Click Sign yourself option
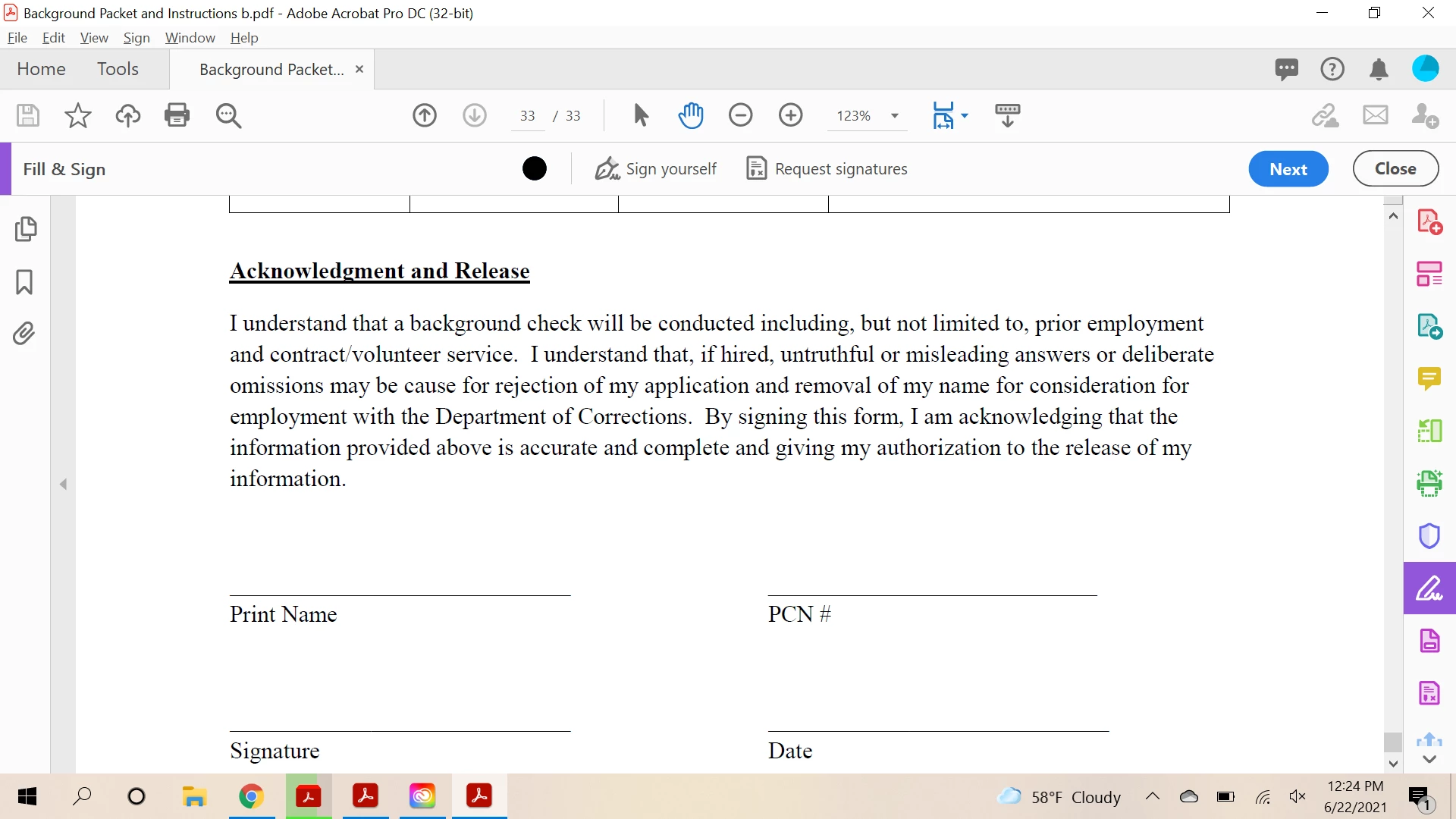The height and width of the screenshot is (819, 1456). click(x=656, y=168)
